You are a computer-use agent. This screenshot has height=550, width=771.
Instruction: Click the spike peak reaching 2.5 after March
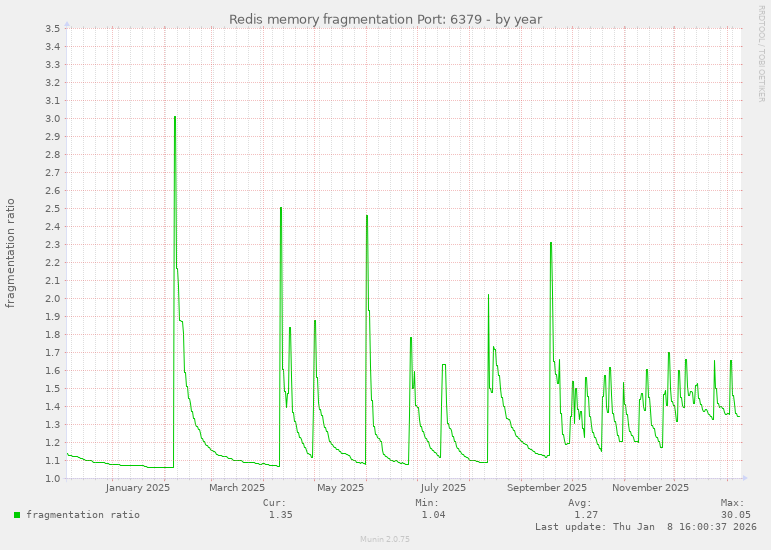pos(281,208)
